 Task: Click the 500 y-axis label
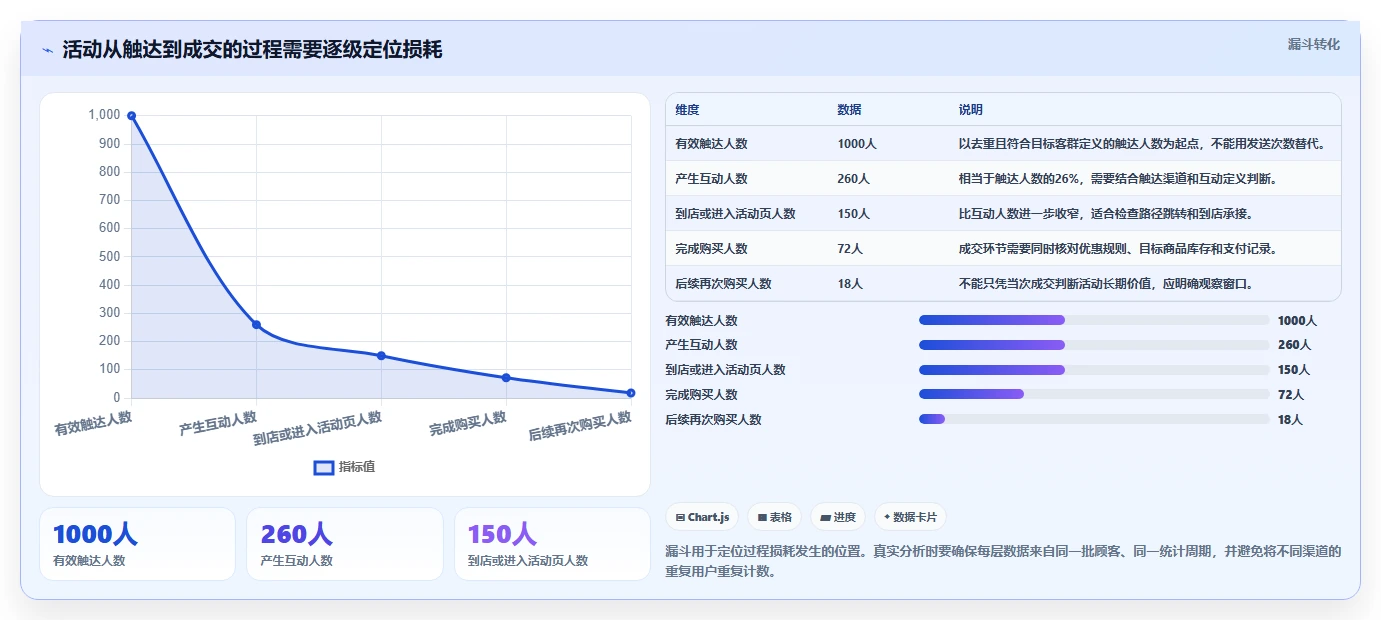coord(109,256)
